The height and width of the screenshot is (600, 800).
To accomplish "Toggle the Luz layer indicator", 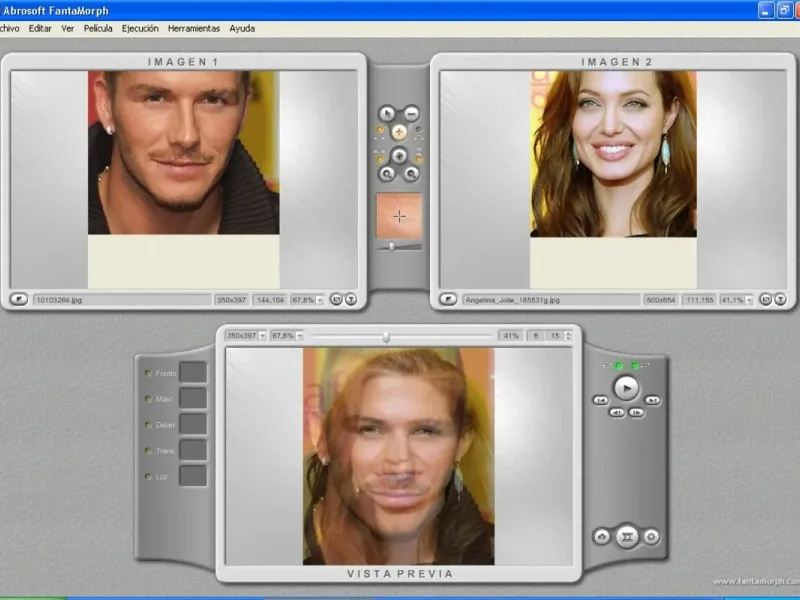I will (148, 477).
